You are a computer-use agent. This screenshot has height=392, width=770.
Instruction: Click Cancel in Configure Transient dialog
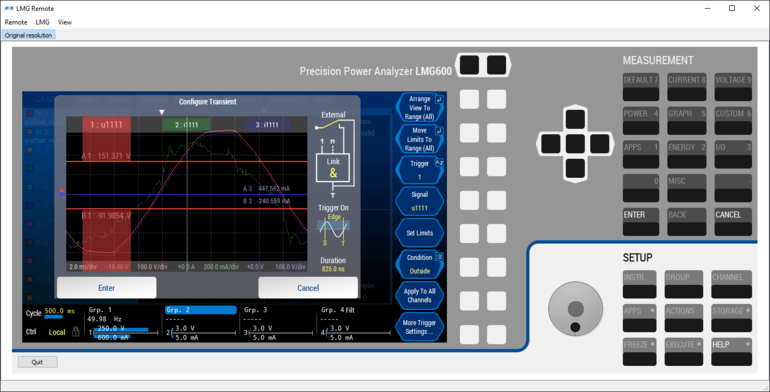click(x=308, y=288)
